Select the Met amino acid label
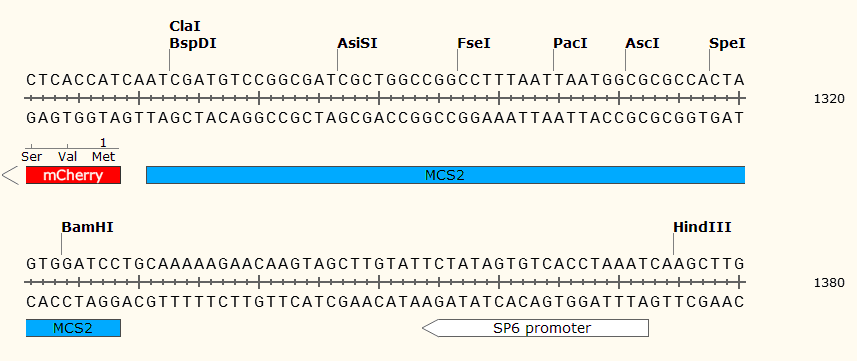This screenshot has width=857, height=361. (x=103, y=158)
